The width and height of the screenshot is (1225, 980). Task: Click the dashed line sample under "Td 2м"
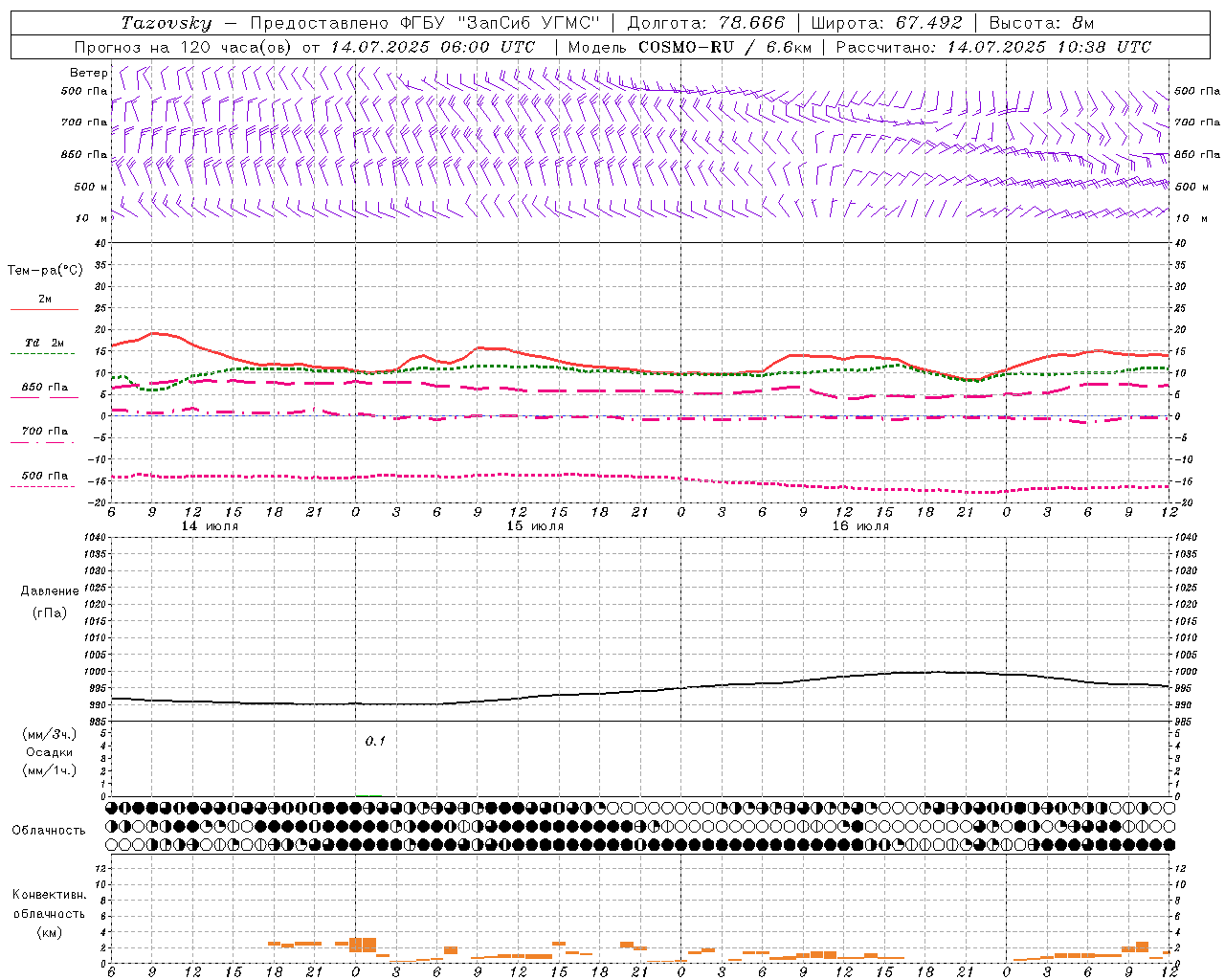pos(42,354)
